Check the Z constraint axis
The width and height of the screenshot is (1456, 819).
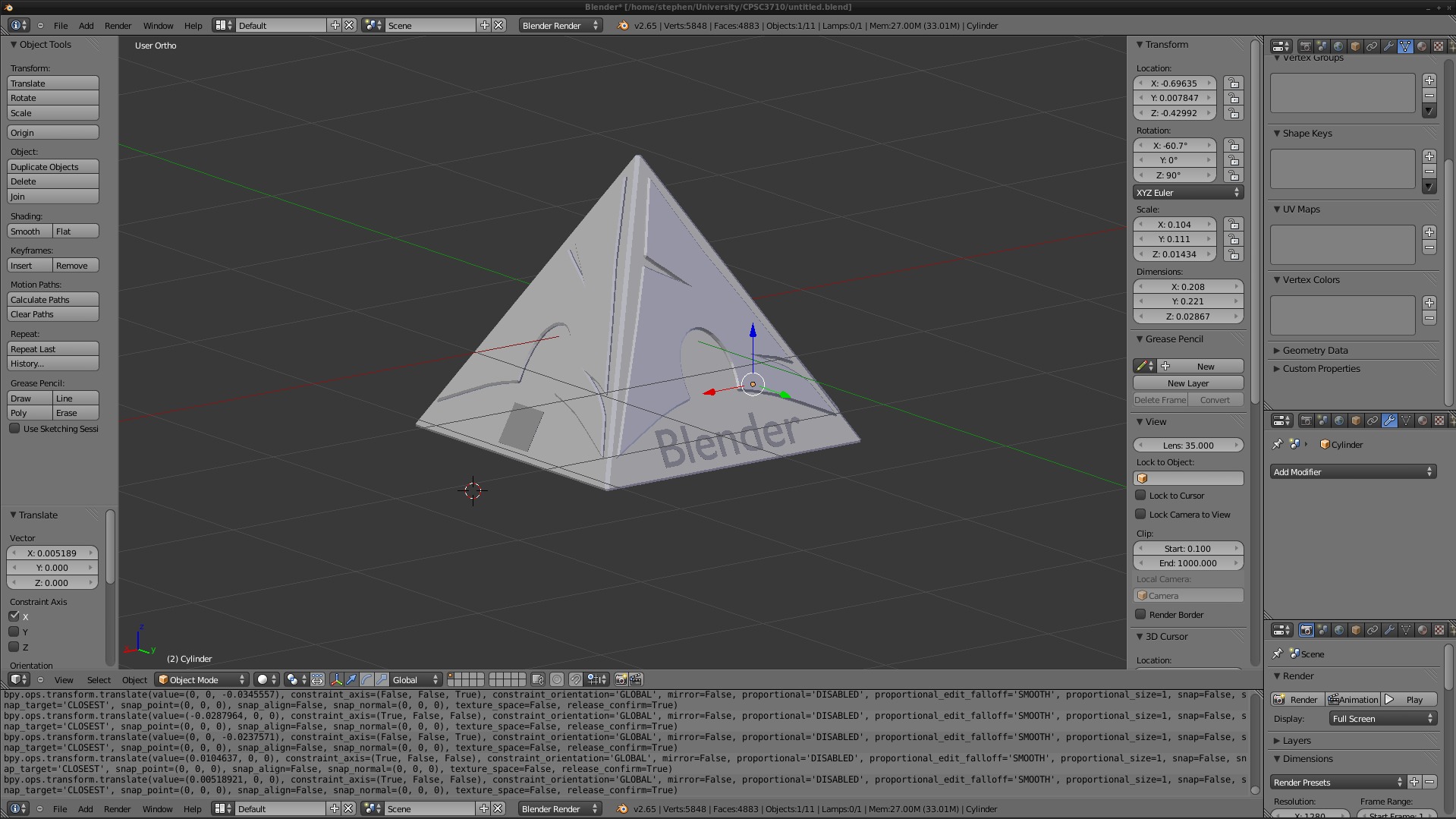pyautogui.click(x=14, y=647)
